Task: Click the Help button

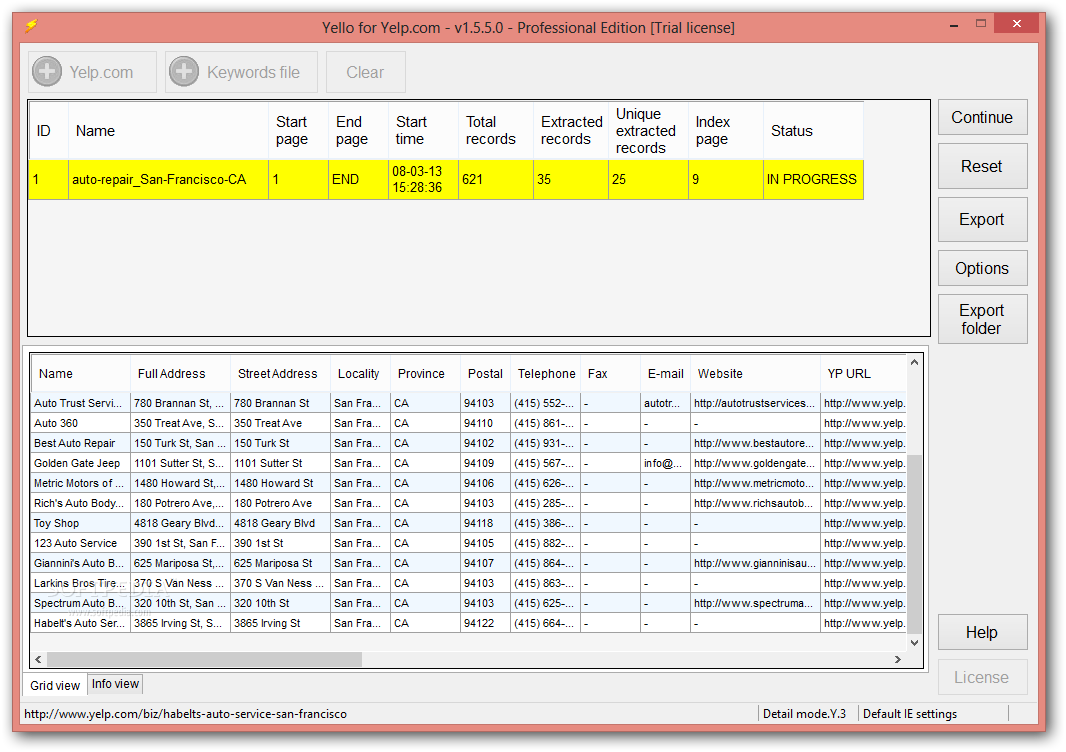Action: [982, 632]
